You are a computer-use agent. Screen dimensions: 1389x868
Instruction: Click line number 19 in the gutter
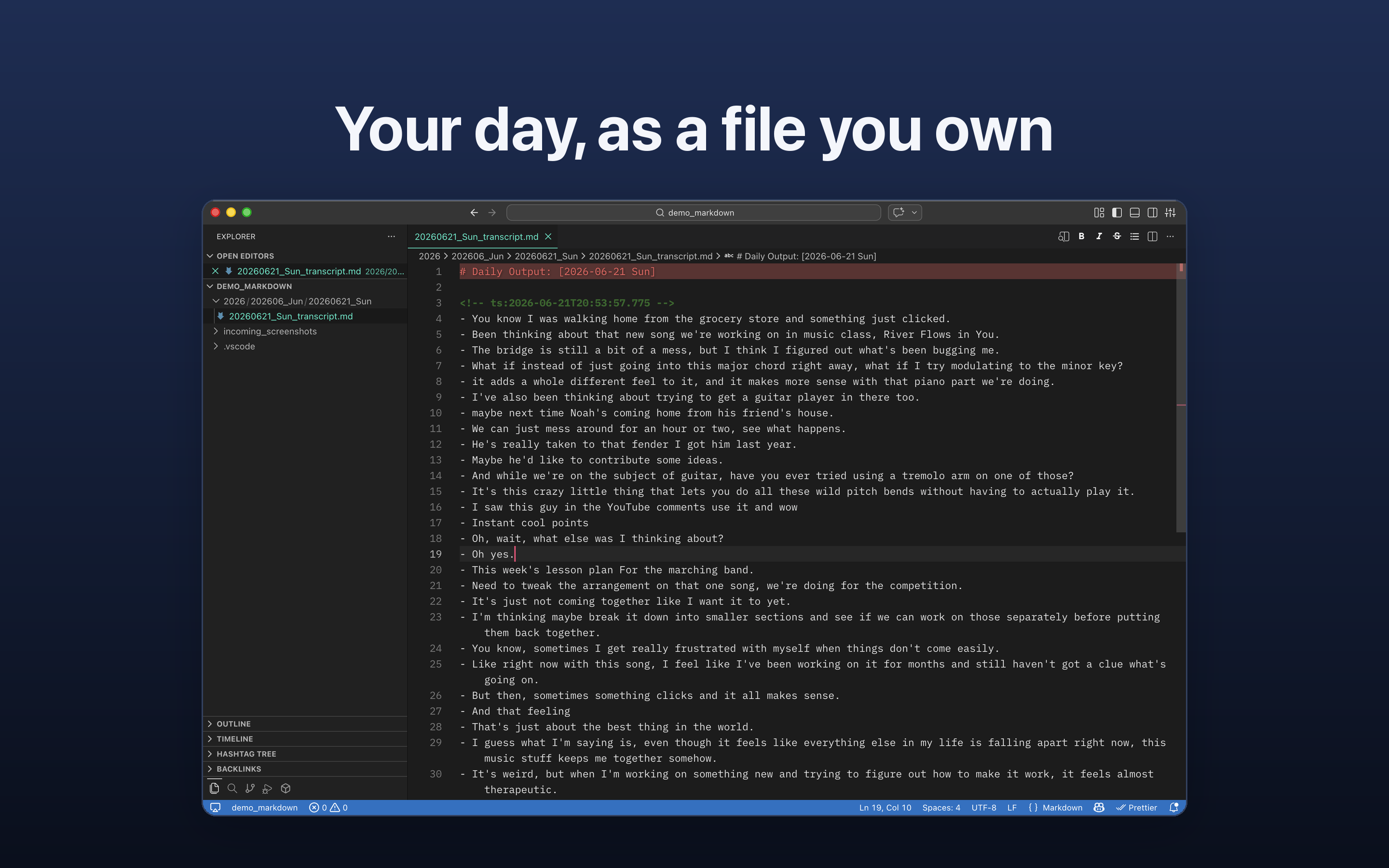coord(436,555)
